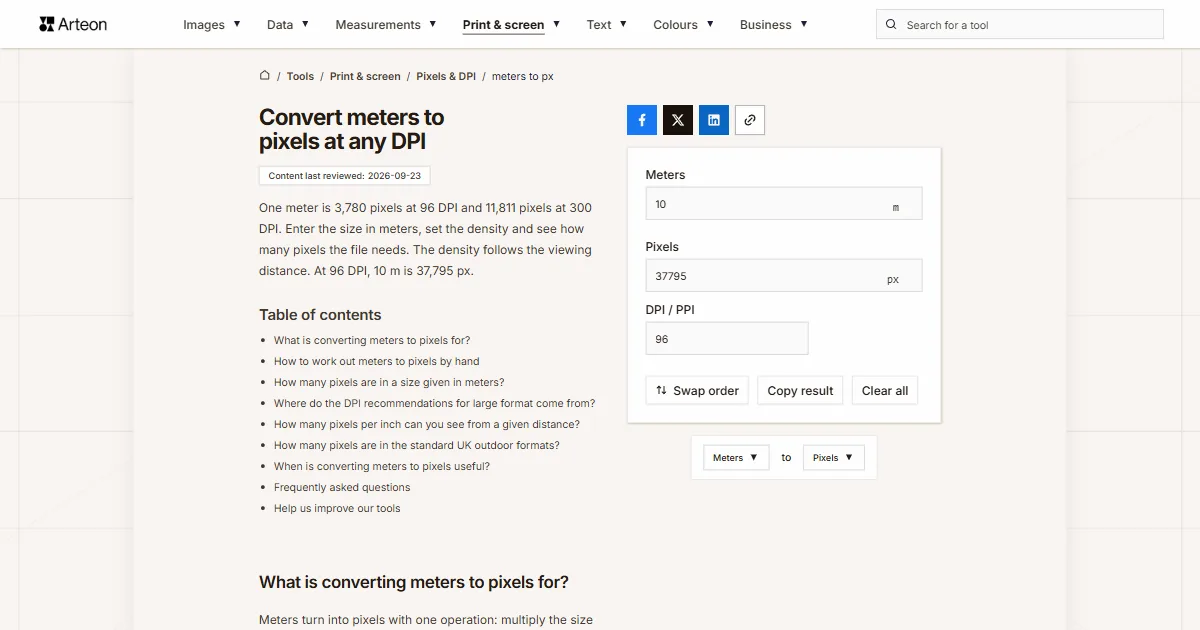Share this page on Facebook
This screenshot has height=630, width=1200.
point(642,120)
